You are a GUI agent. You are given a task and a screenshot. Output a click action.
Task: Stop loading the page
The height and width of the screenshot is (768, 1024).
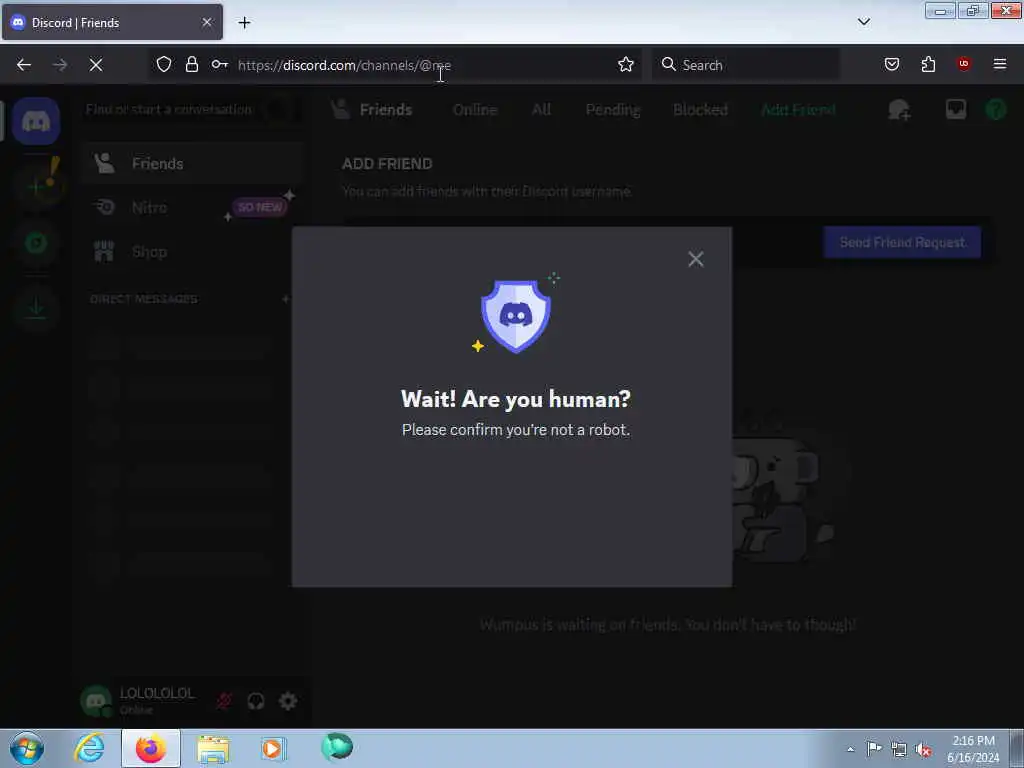pos(96,65)
